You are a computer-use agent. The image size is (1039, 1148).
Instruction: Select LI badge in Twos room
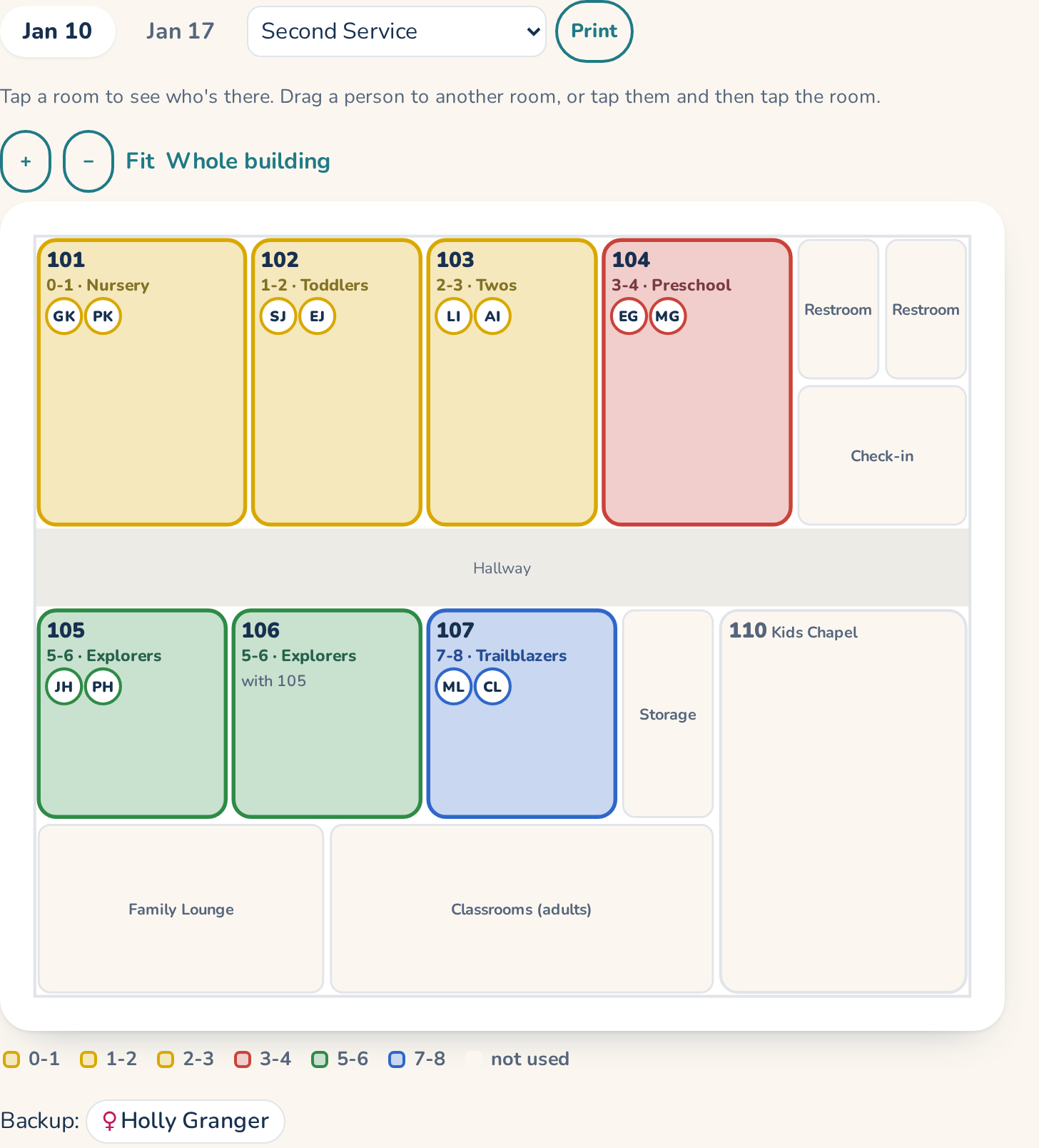pos(454,316)
